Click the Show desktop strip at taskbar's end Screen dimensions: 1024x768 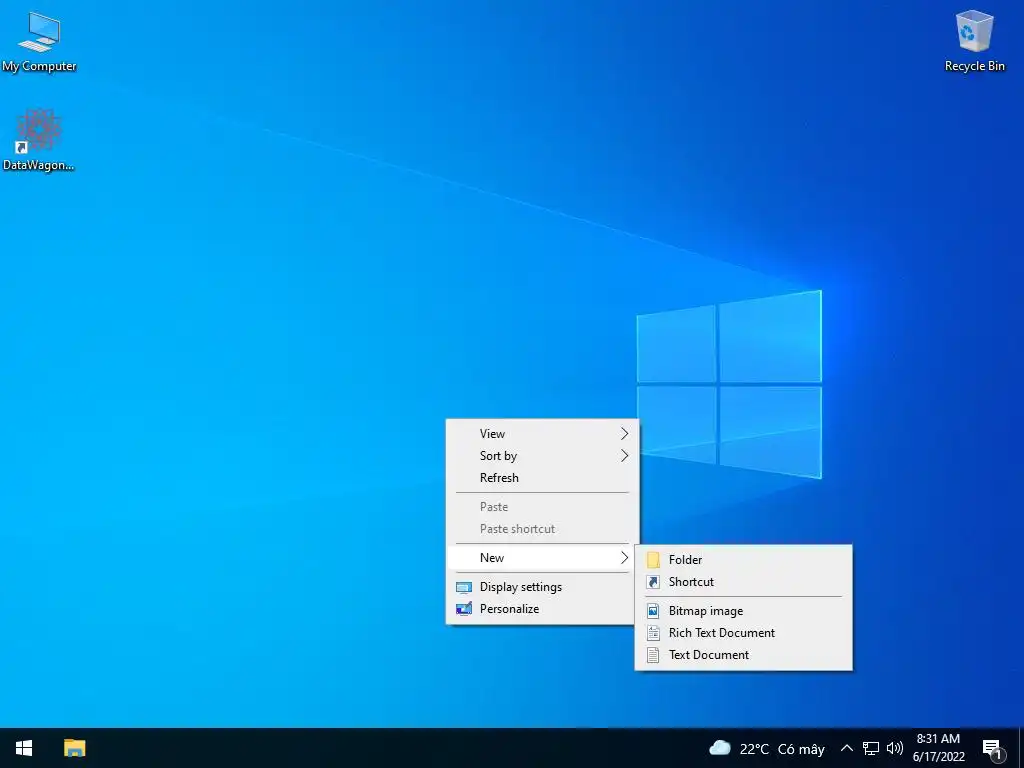click(1021, 748)
